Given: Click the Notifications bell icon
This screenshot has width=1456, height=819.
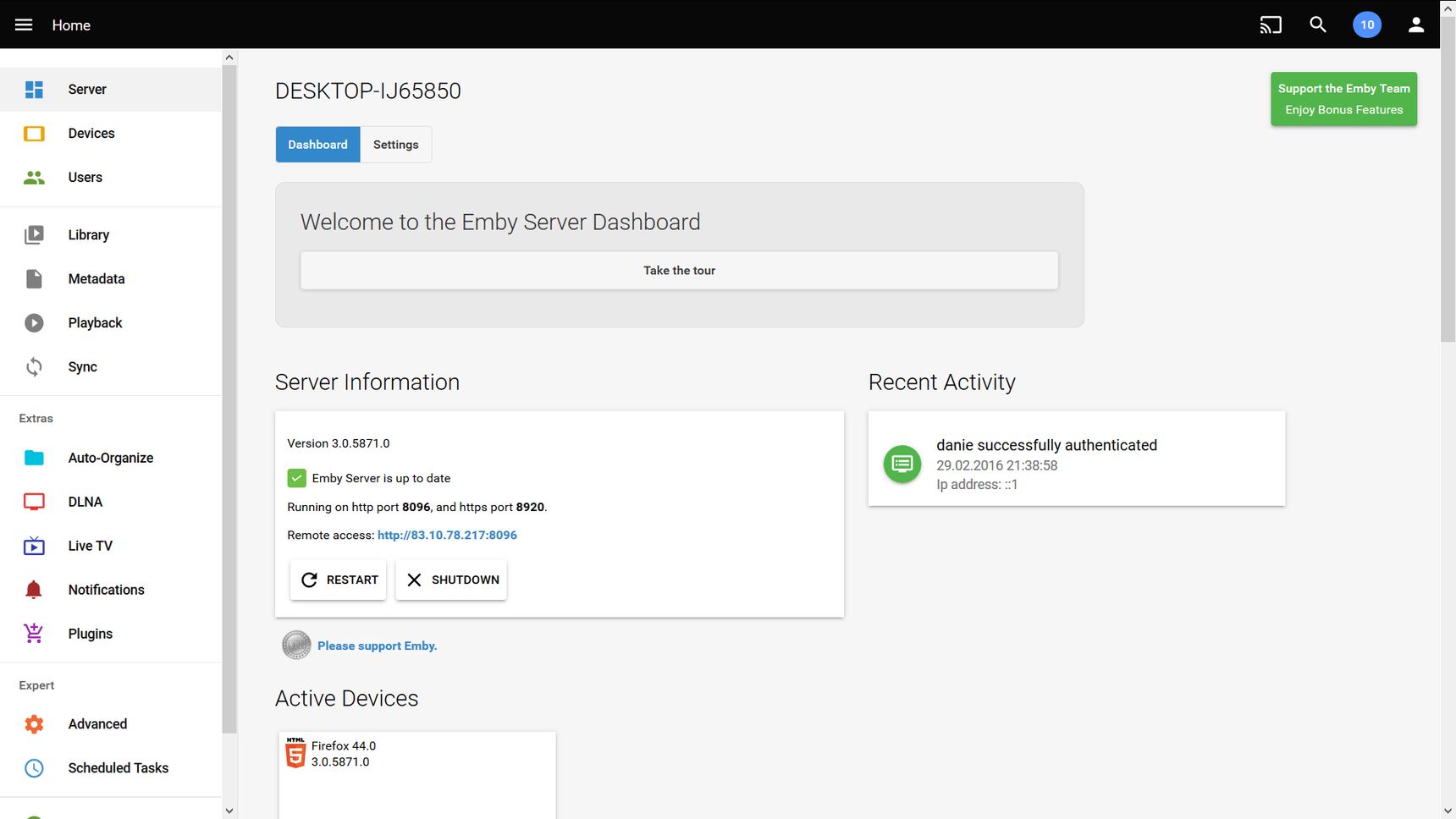Looking at the screenshot, I should (x=34, y=590).
